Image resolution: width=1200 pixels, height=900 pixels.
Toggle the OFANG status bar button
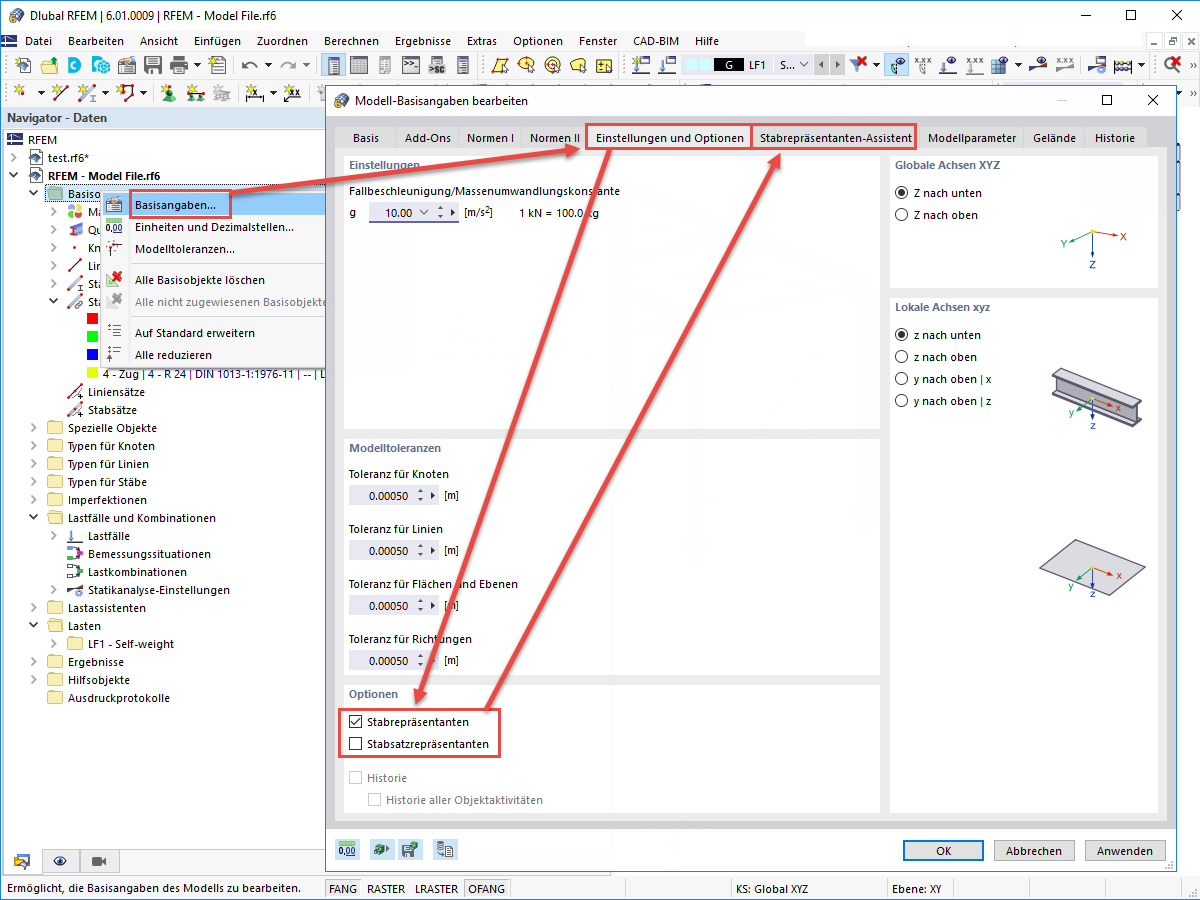486,888
